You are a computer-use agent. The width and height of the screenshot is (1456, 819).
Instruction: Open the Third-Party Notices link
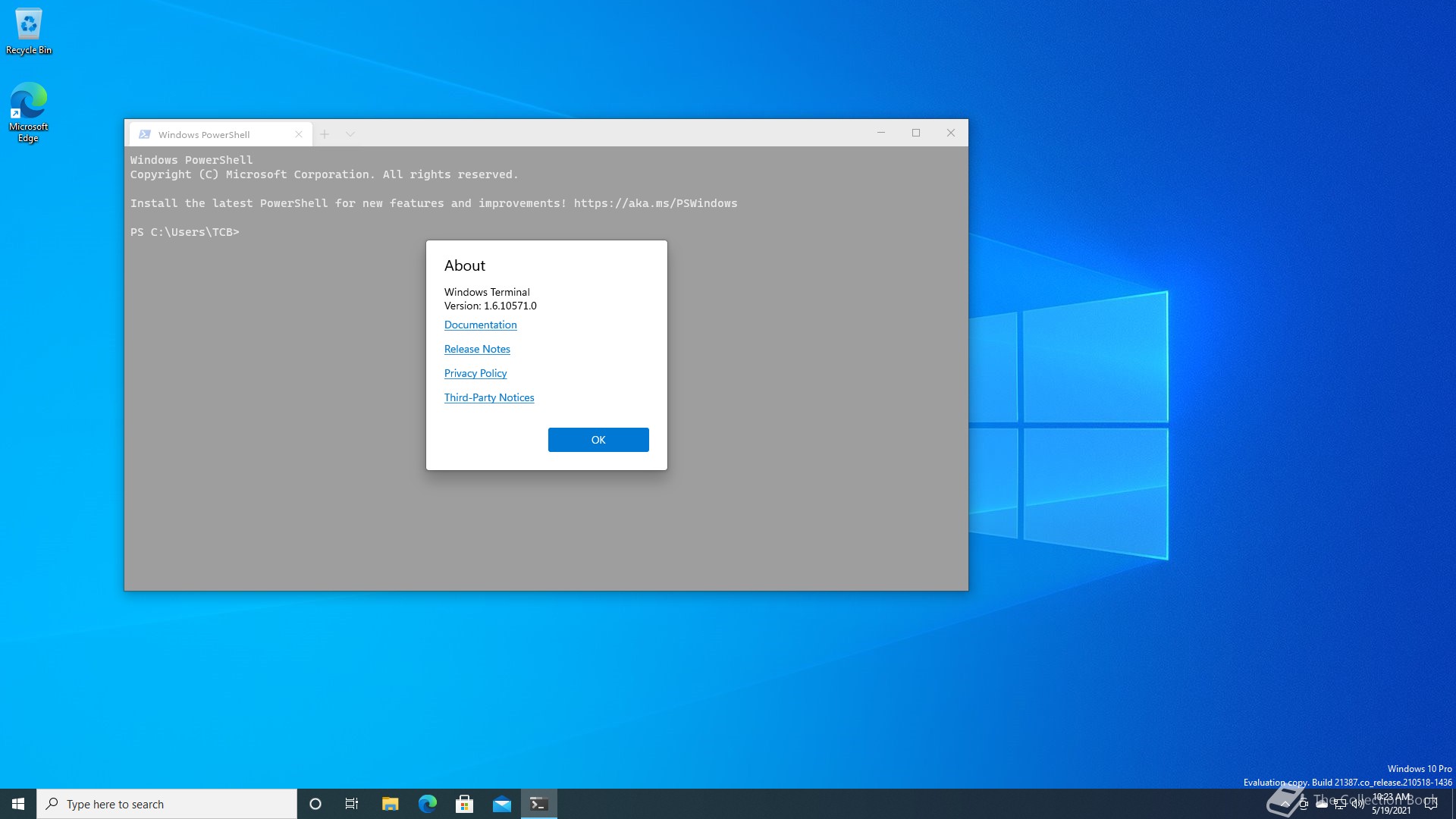point(489,397)
